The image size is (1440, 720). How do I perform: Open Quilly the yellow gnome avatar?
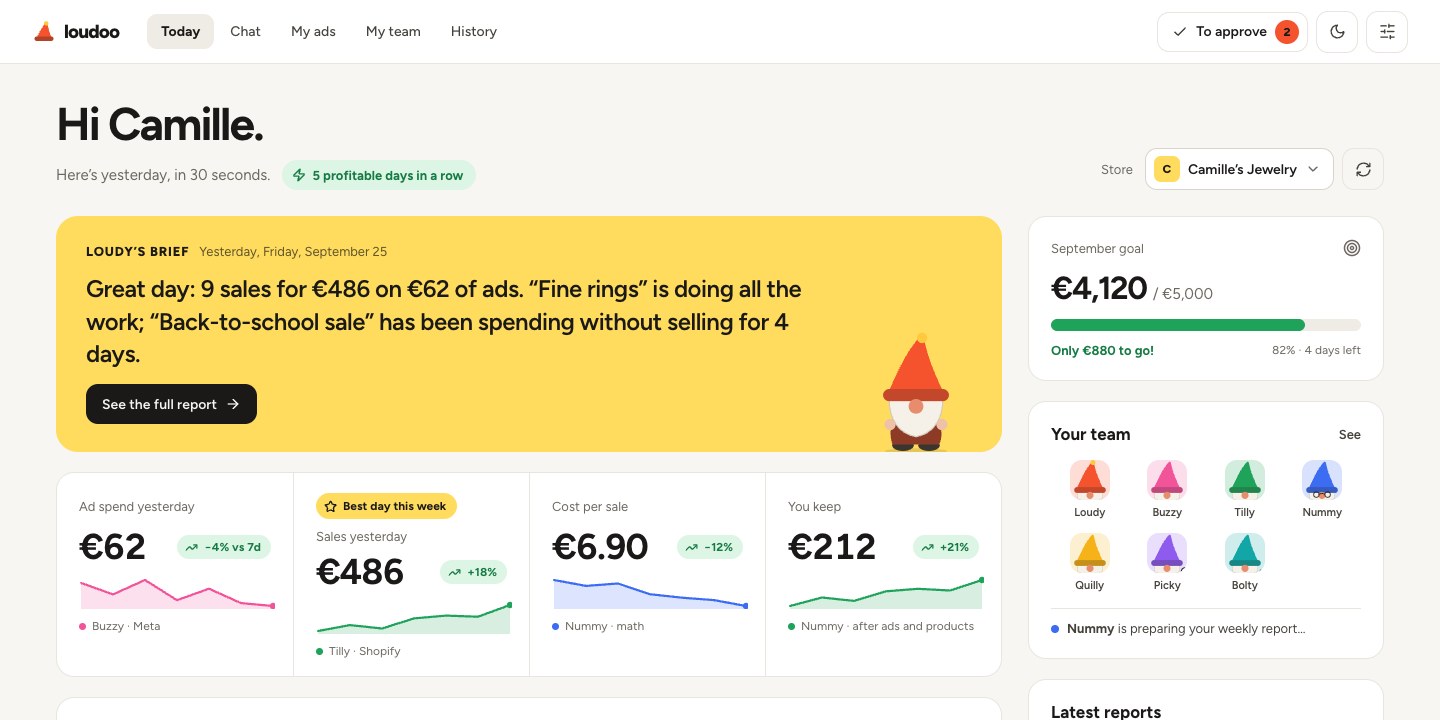coord(1090,553)
